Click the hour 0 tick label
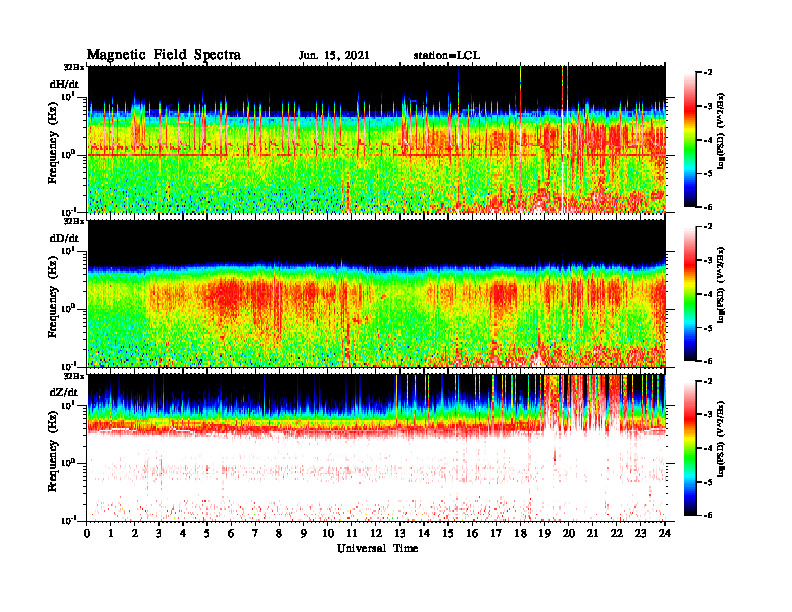The height and width of the screenshot is (612, 792). coord(87,533)
